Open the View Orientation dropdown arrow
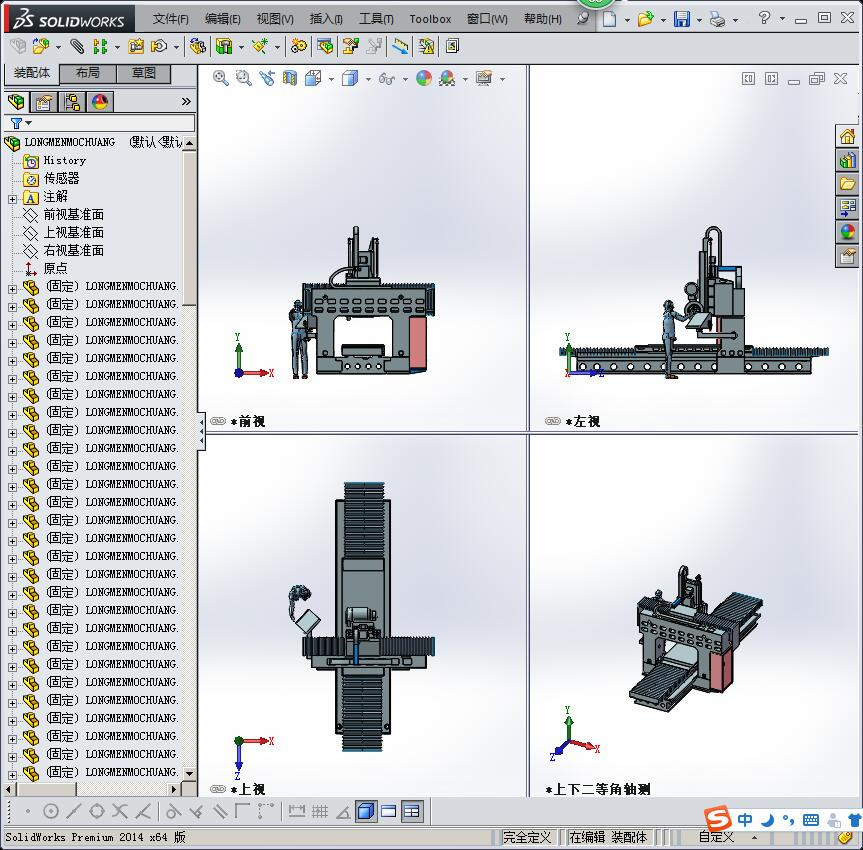 pos(331,79)
